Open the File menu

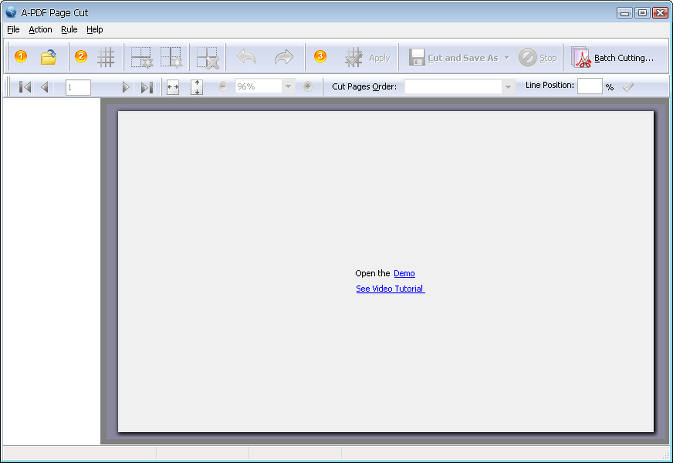tap(13, 30)
